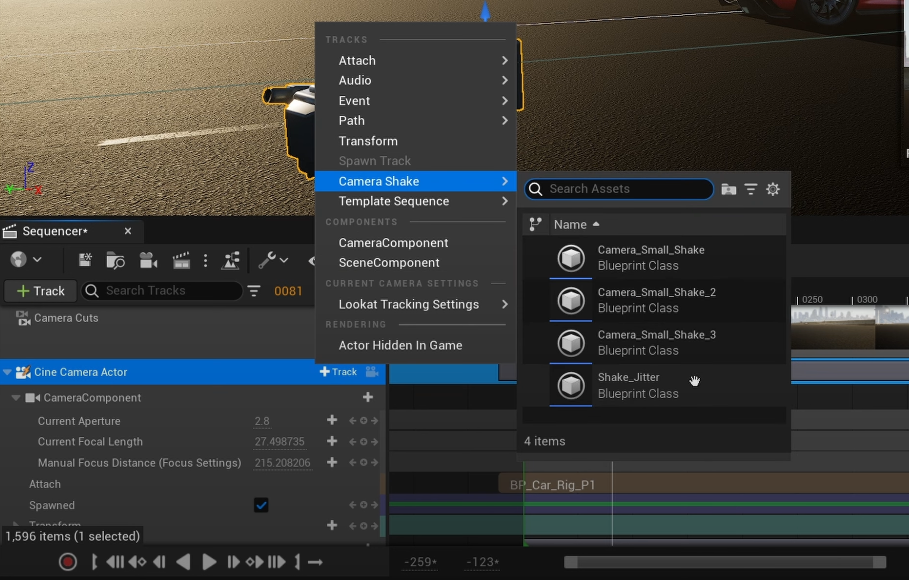Collapse the Cine Camera Actor track
This screenshot has width=909, height=580.
pyautogui.click(x=8, y=372)
